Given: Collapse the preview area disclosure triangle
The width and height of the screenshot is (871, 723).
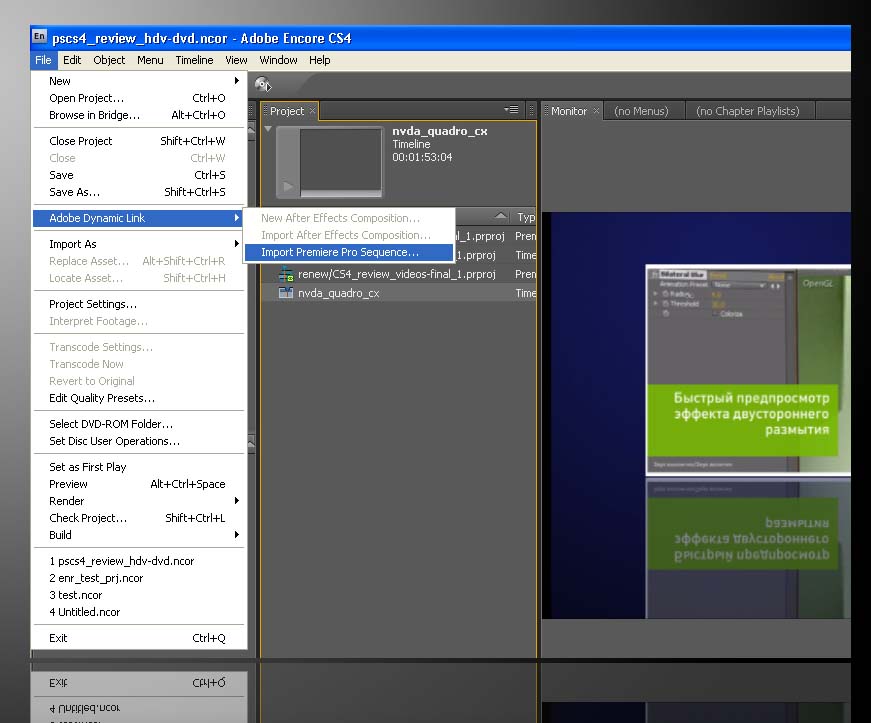Looking at the screenshot, I should coord(268,129).
